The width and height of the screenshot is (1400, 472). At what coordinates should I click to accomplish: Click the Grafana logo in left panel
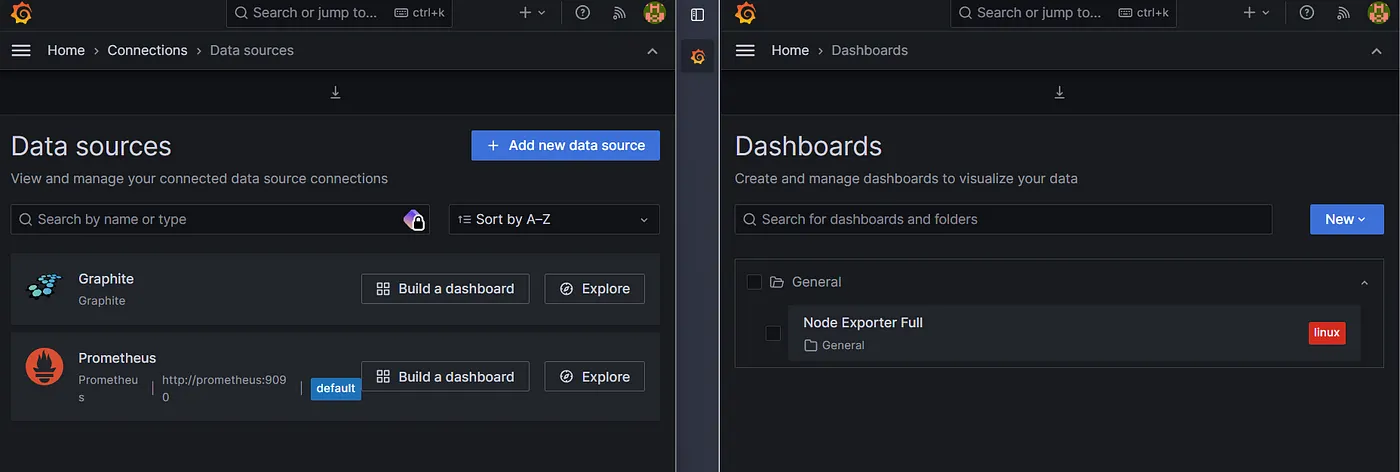(21, 13)
